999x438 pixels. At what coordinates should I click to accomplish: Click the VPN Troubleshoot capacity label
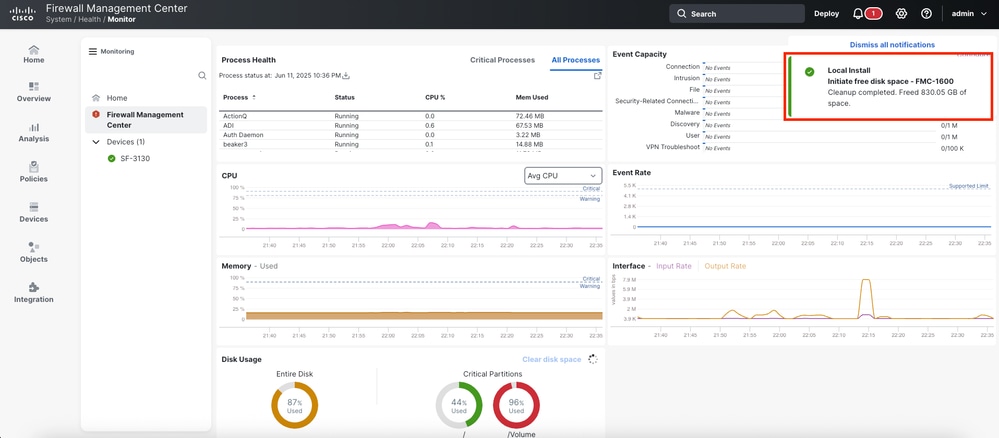673,147
